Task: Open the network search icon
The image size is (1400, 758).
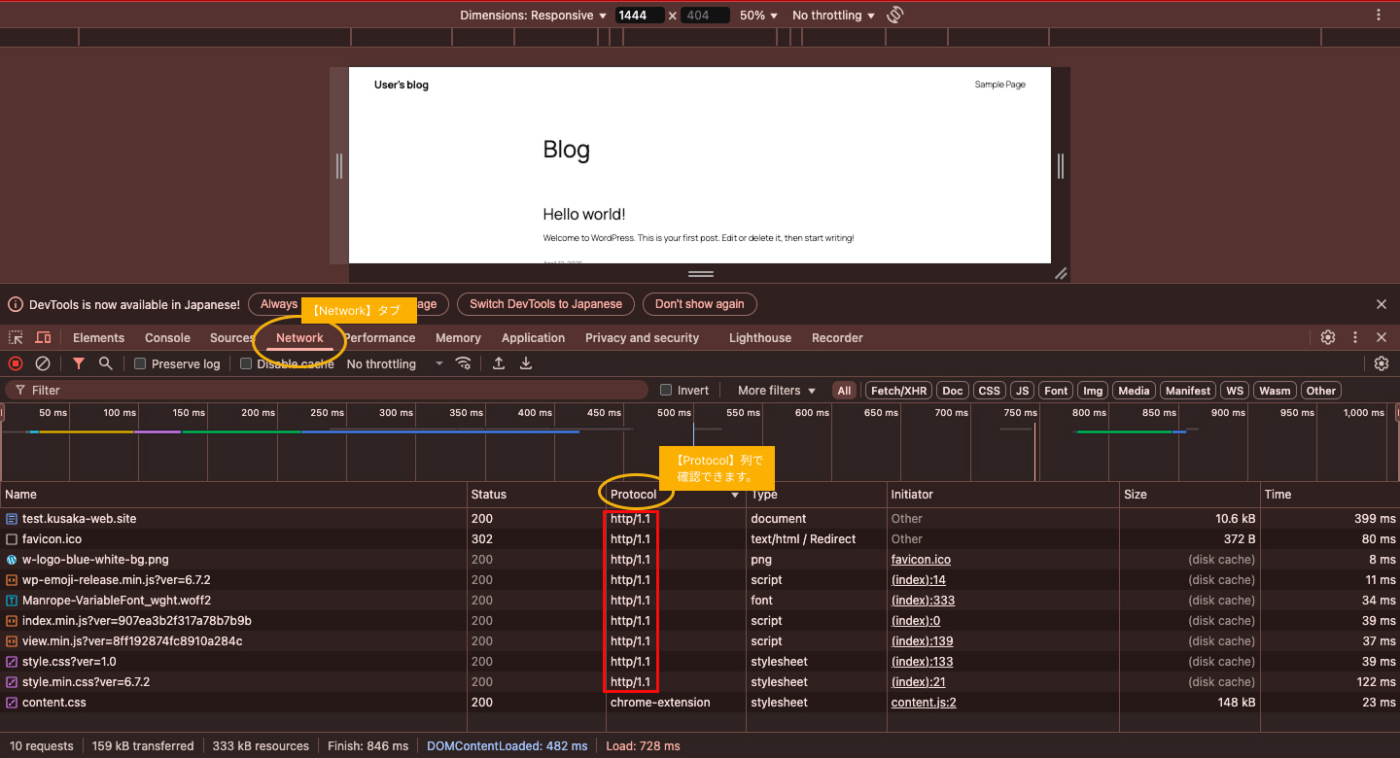Action: [x=104, y=363]
